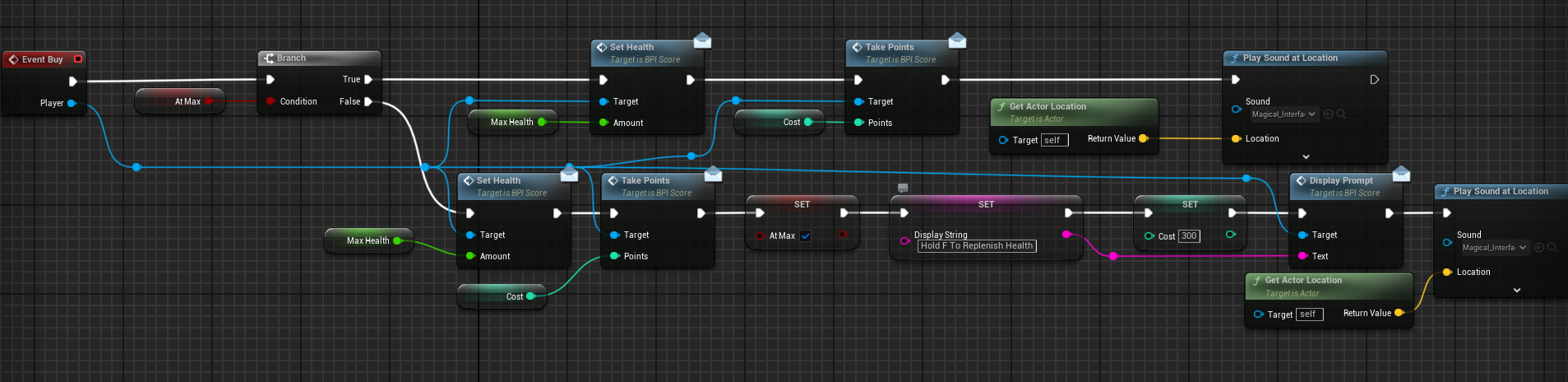Toggle the comment bubble above Display String SET node
The width and height of the screenshot is (1568, 382).
pyautogui.click(x=903, y=189)
